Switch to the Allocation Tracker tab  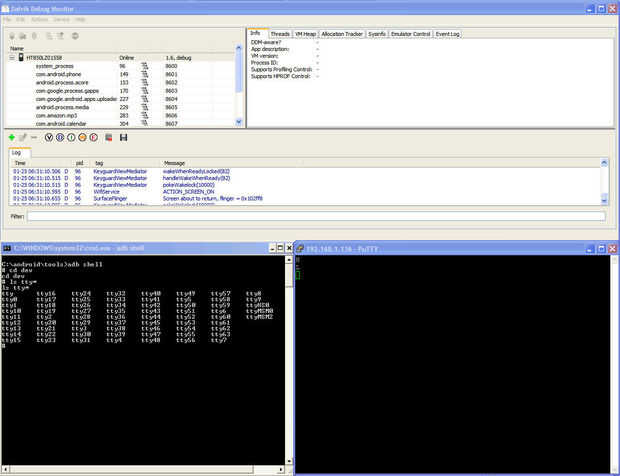[x=342, y=34]
